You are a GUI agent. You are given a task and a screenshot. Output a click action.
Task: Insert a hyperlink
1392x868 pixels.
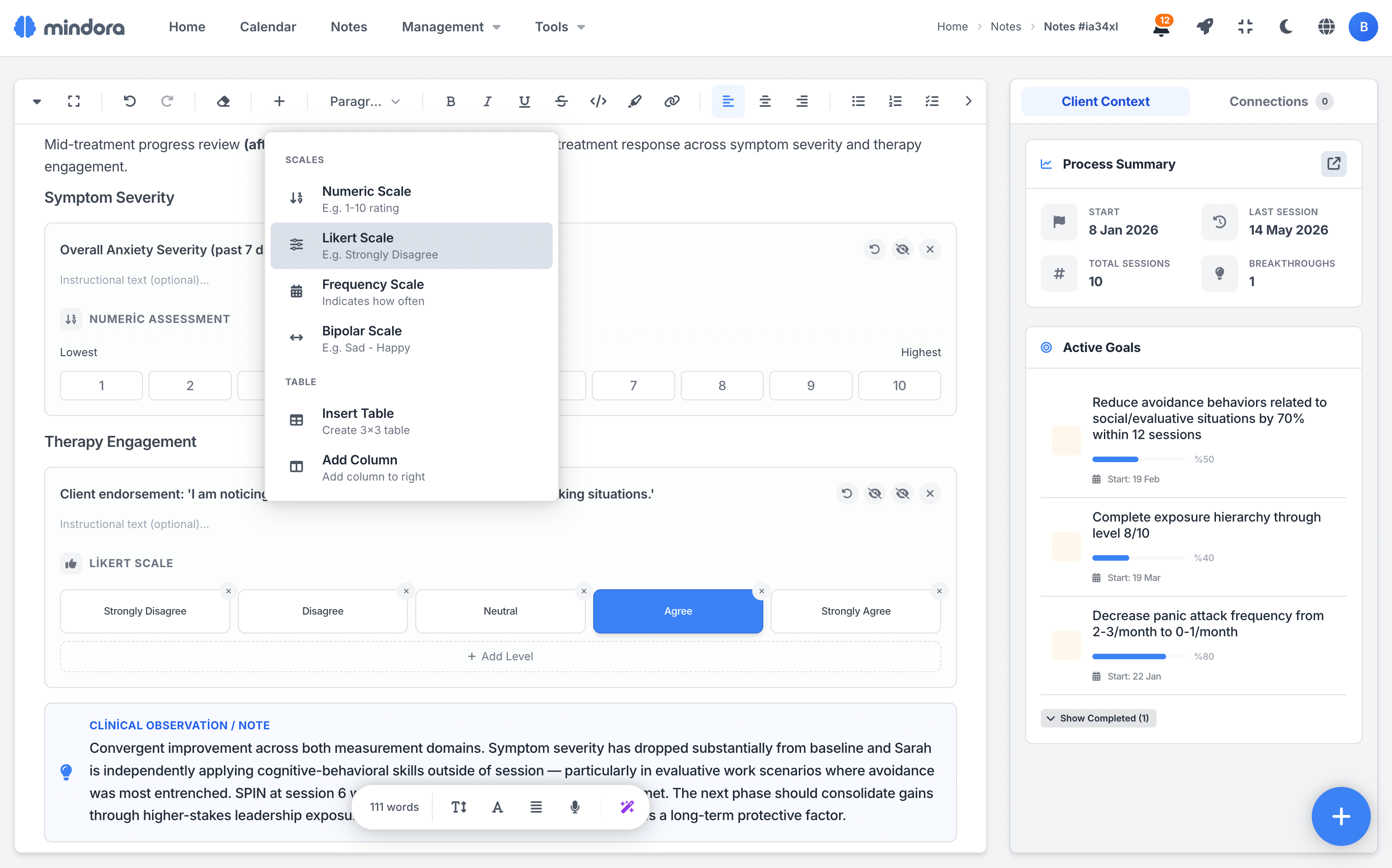pyautogui.click(x=672, y=102)
